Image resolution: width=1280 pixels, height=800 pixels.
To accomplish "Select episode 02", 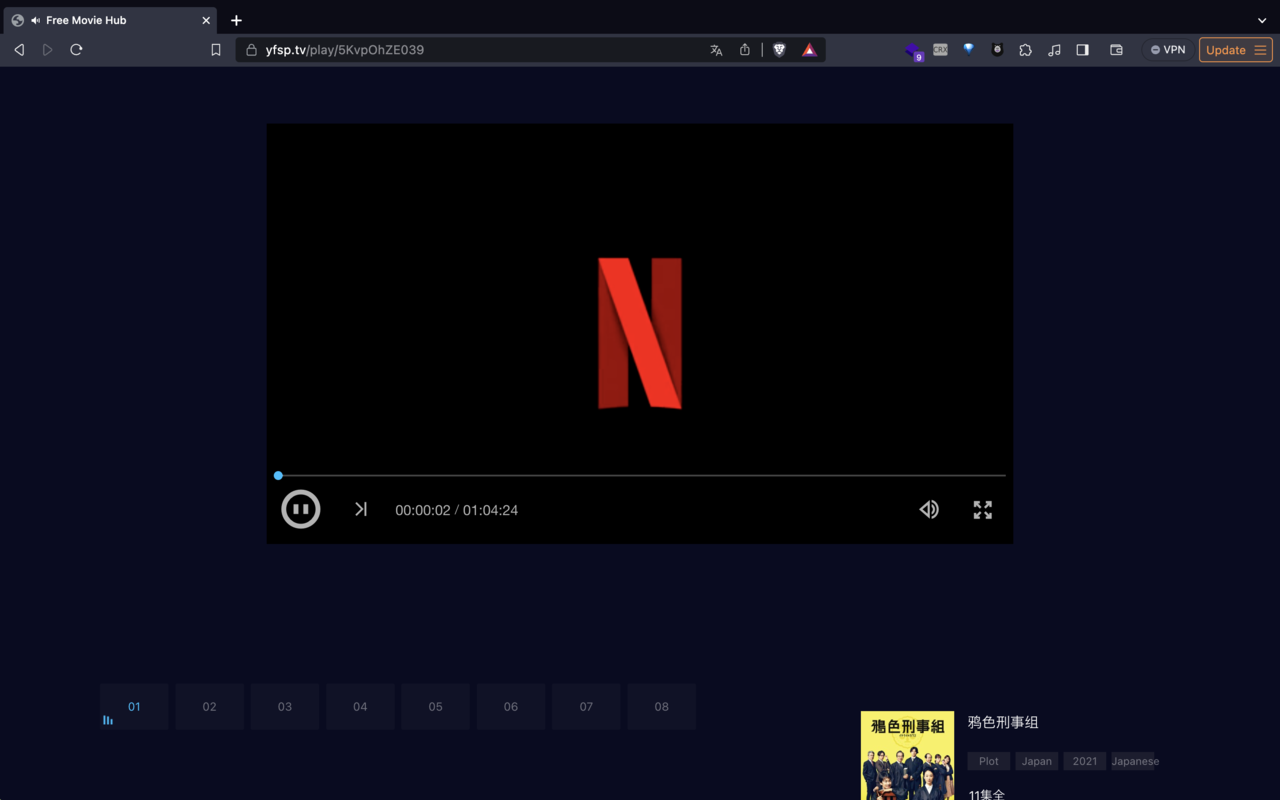I will pos(209,706).
